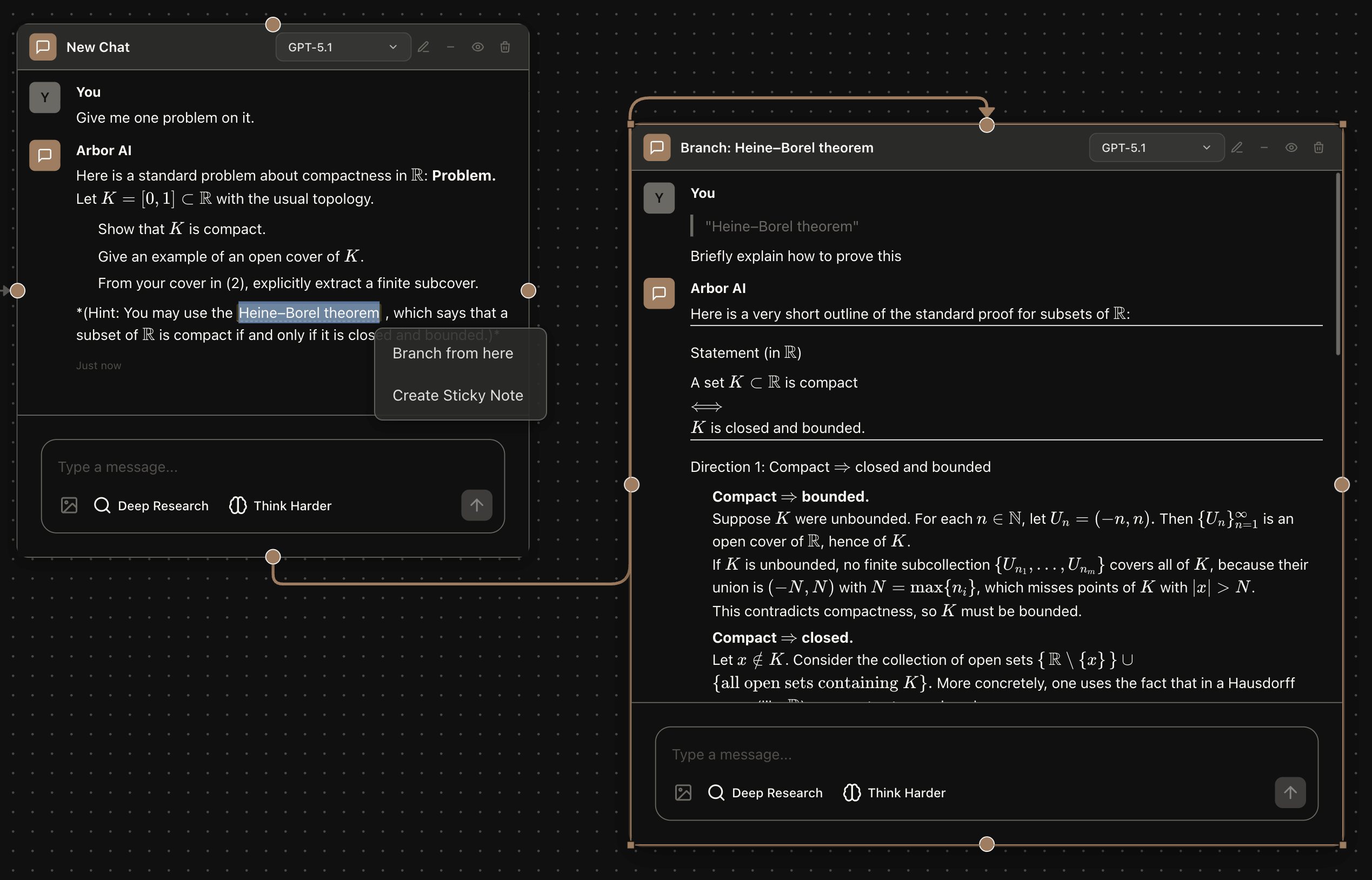This screenshot has width=1372, height=880.
Task: Click the image attach icon in Branch chat input
Action: tap(683, 792)
